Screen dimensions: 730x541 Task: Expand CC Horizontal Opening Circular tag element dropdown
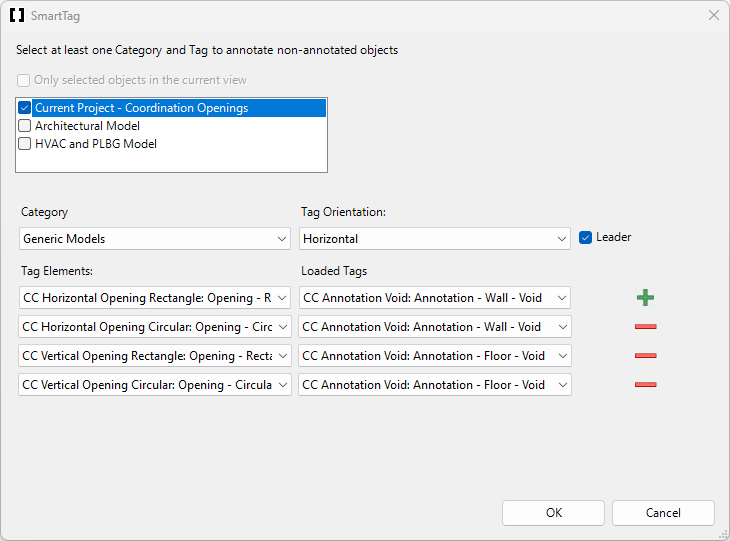[x=155, y=327]
